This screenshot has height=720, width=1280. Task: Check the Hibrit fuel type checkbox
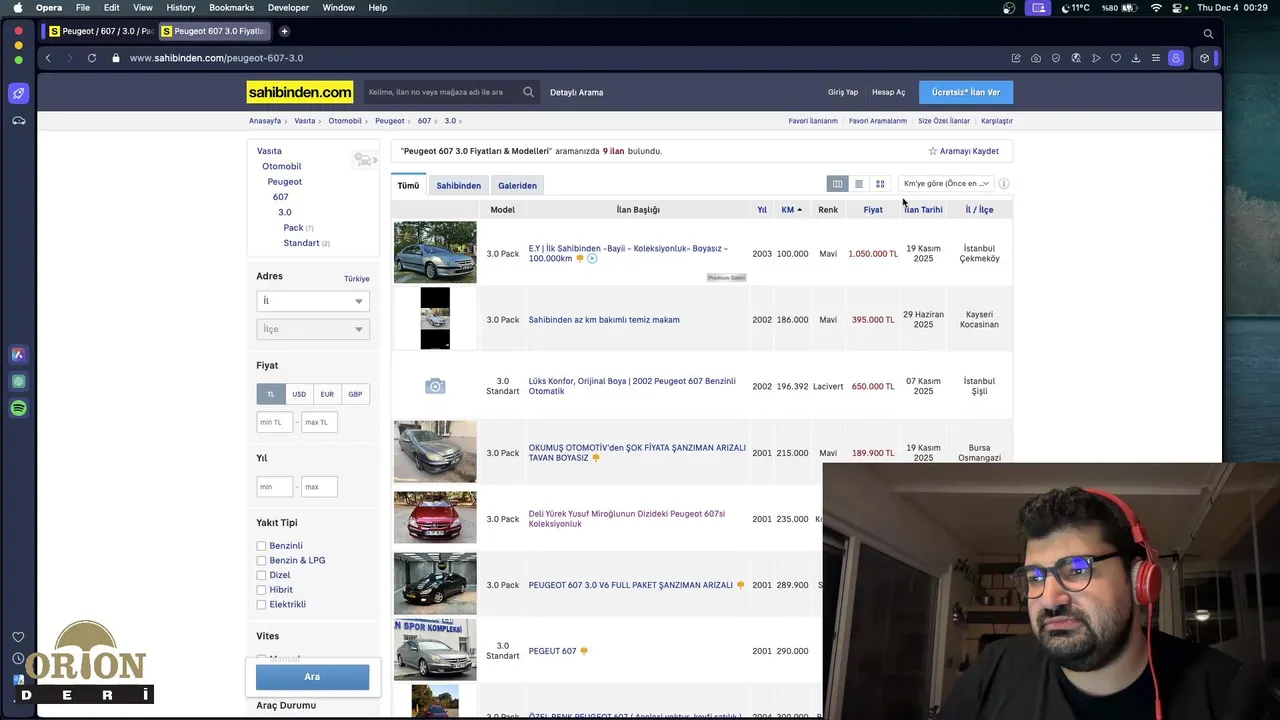[x=261, y=590]
